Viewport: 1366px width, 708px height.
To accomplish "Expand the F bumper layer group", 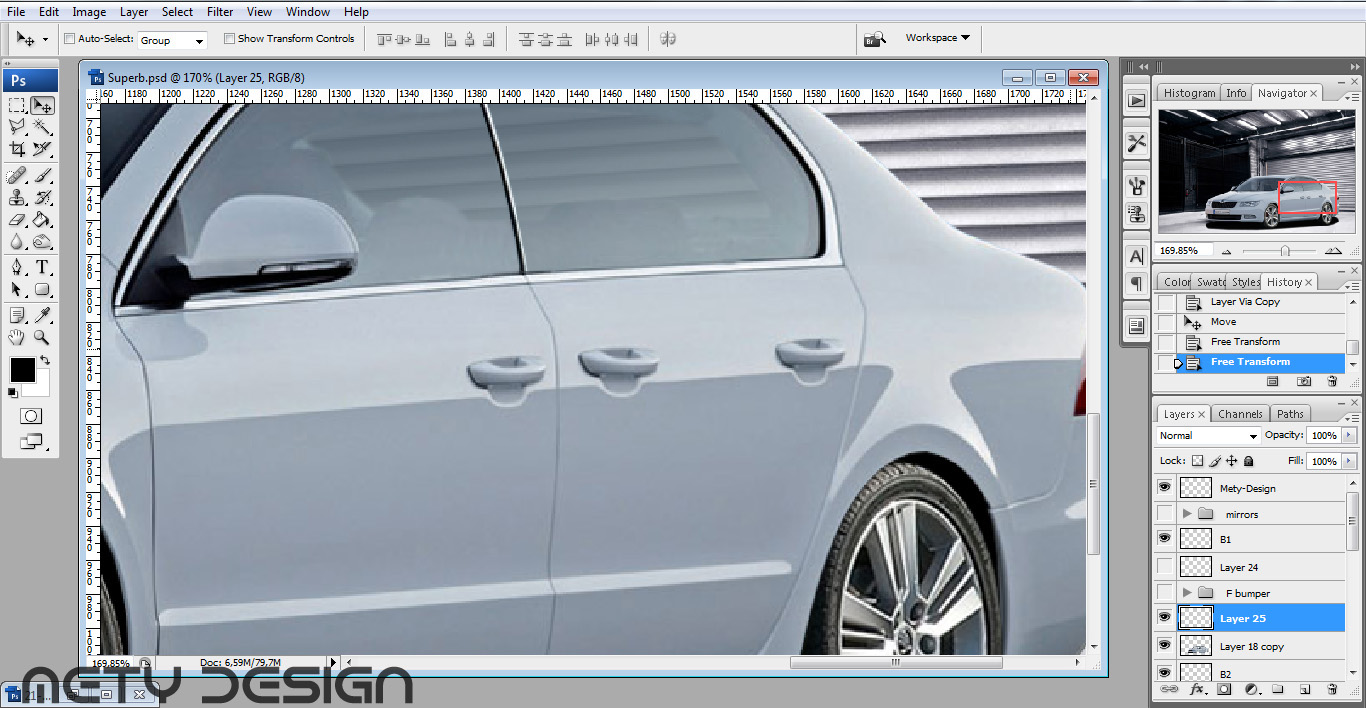I will pyautogui.click(x=1187, y=593).
